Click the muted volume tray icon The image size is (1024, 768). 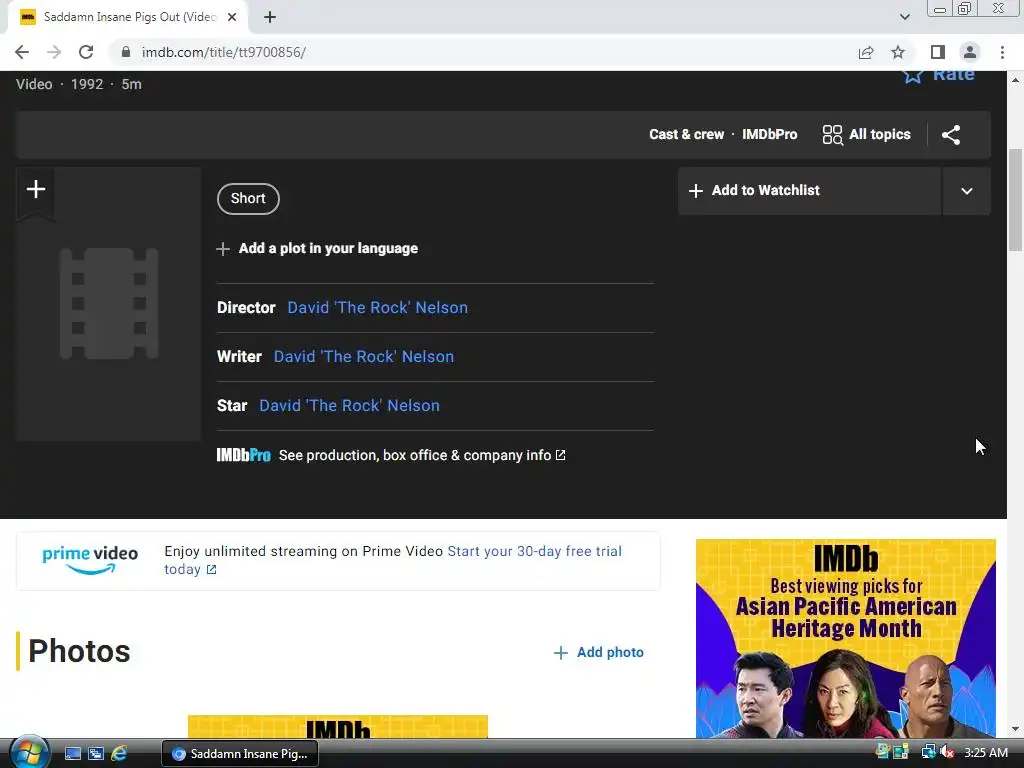click(947, 752)
